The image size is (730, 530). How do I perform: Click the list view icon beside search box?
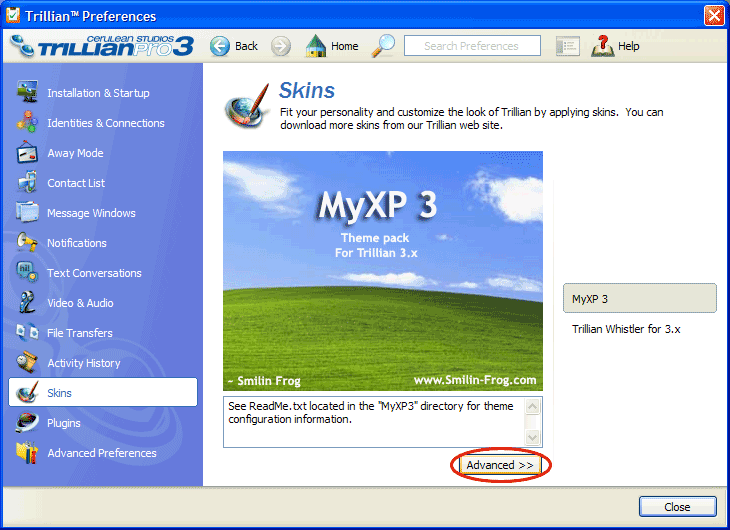568,46
